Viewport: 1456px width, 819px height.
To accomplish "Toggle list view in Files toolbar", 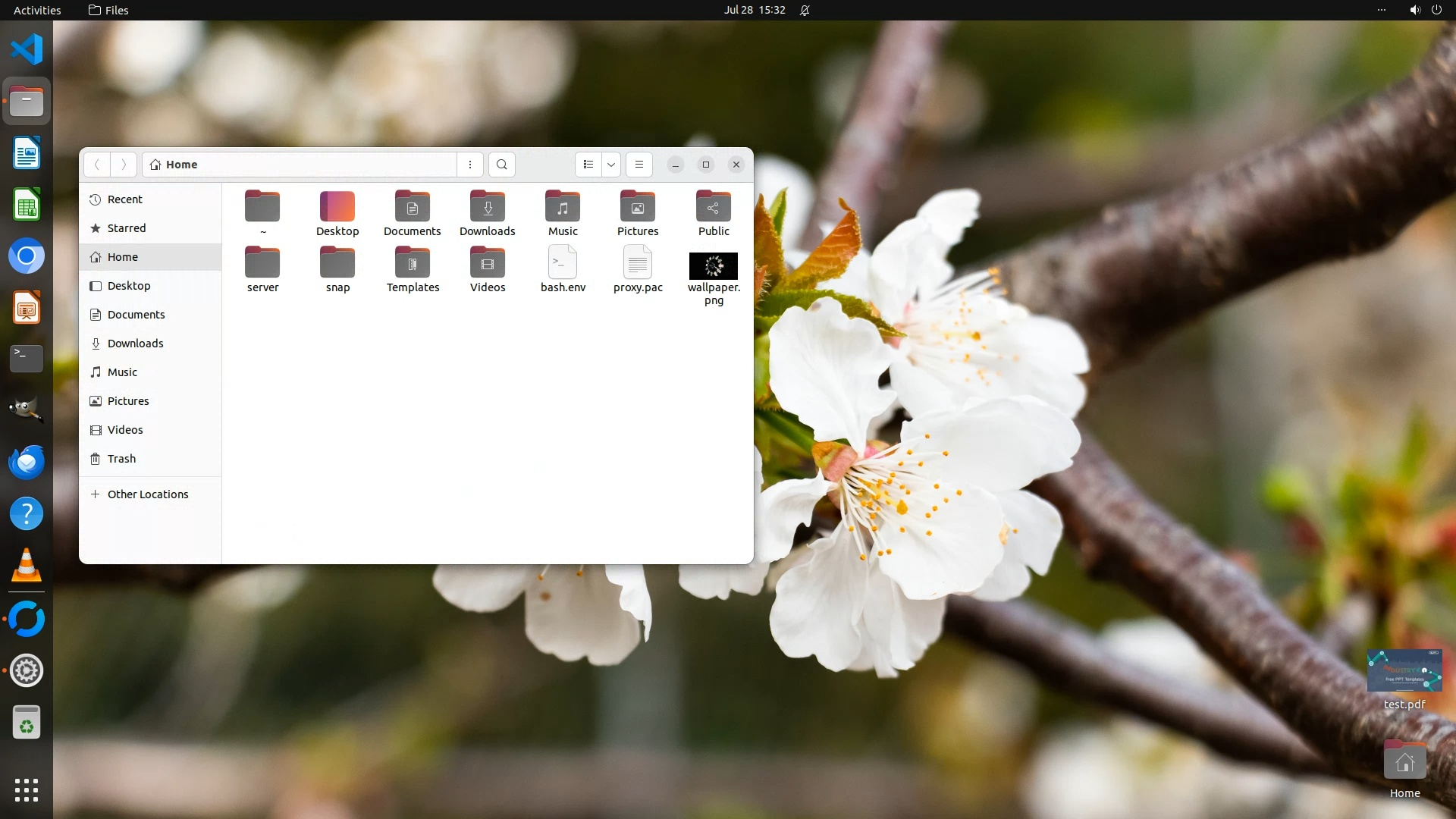I will [x=588, y=165].
